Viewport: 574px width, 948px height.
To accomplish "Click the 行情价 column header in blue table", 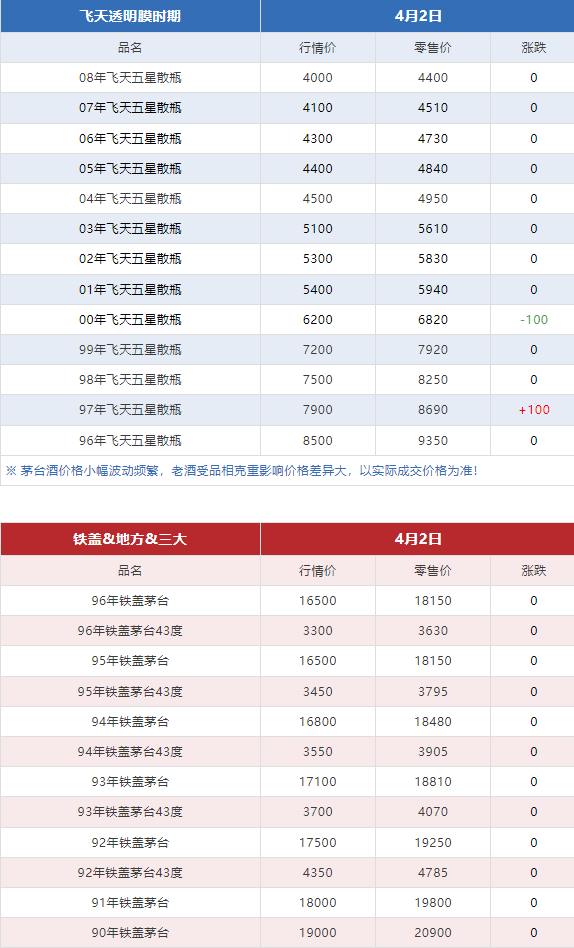I will tap(318, 48).
